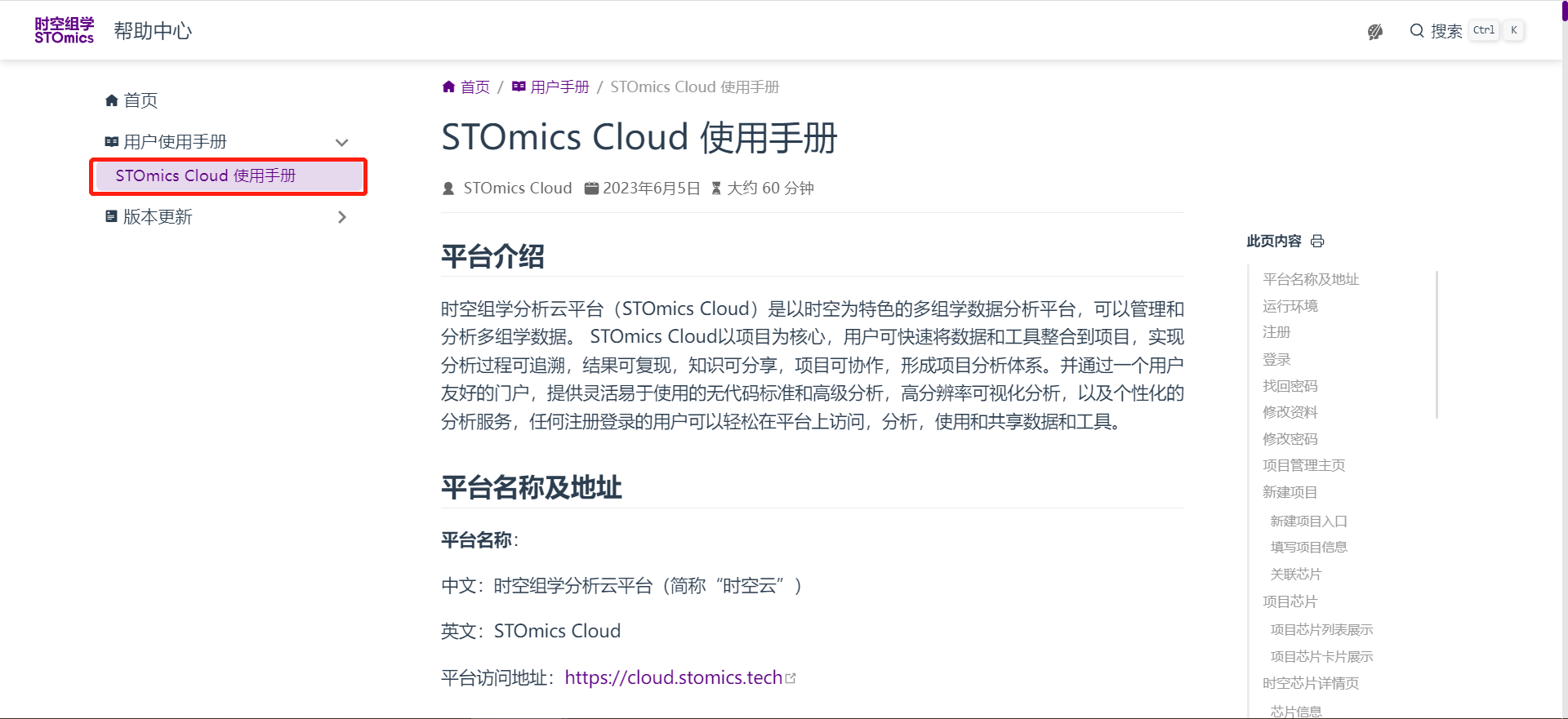Click the 平台名称 bold label
1568x719 pixels.
(x=477, y=540)
